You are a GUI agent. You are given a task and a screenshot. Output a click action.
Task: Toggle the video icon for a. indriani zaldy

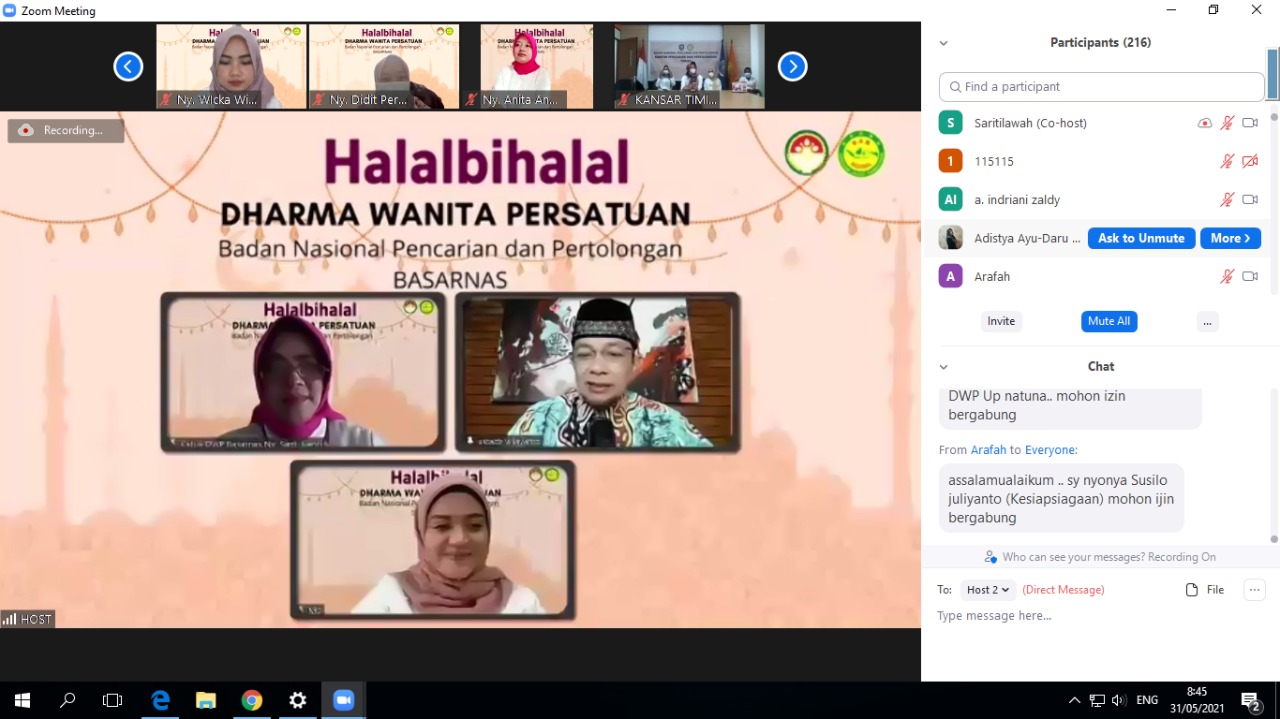(1250, 199)
